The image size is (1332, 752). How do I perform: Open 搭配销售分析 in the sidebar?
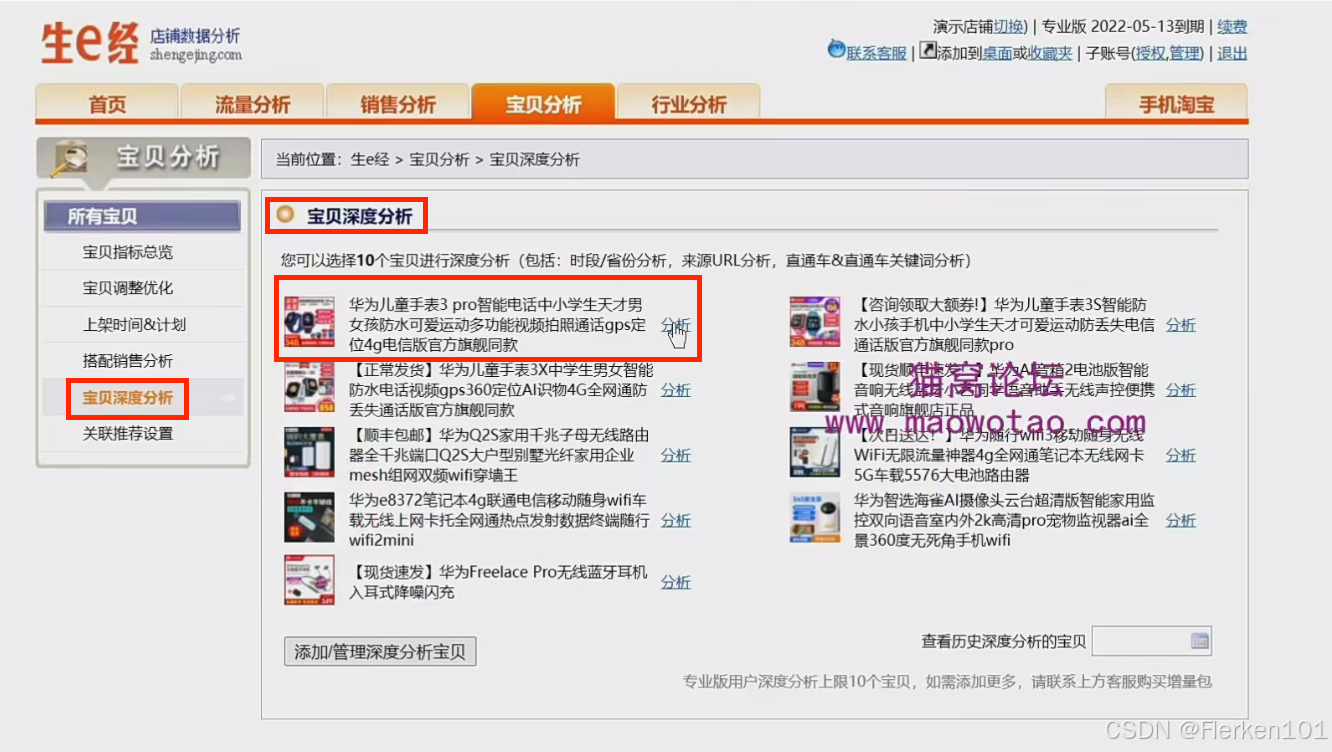pyautogui.click(x=128, y=361)
